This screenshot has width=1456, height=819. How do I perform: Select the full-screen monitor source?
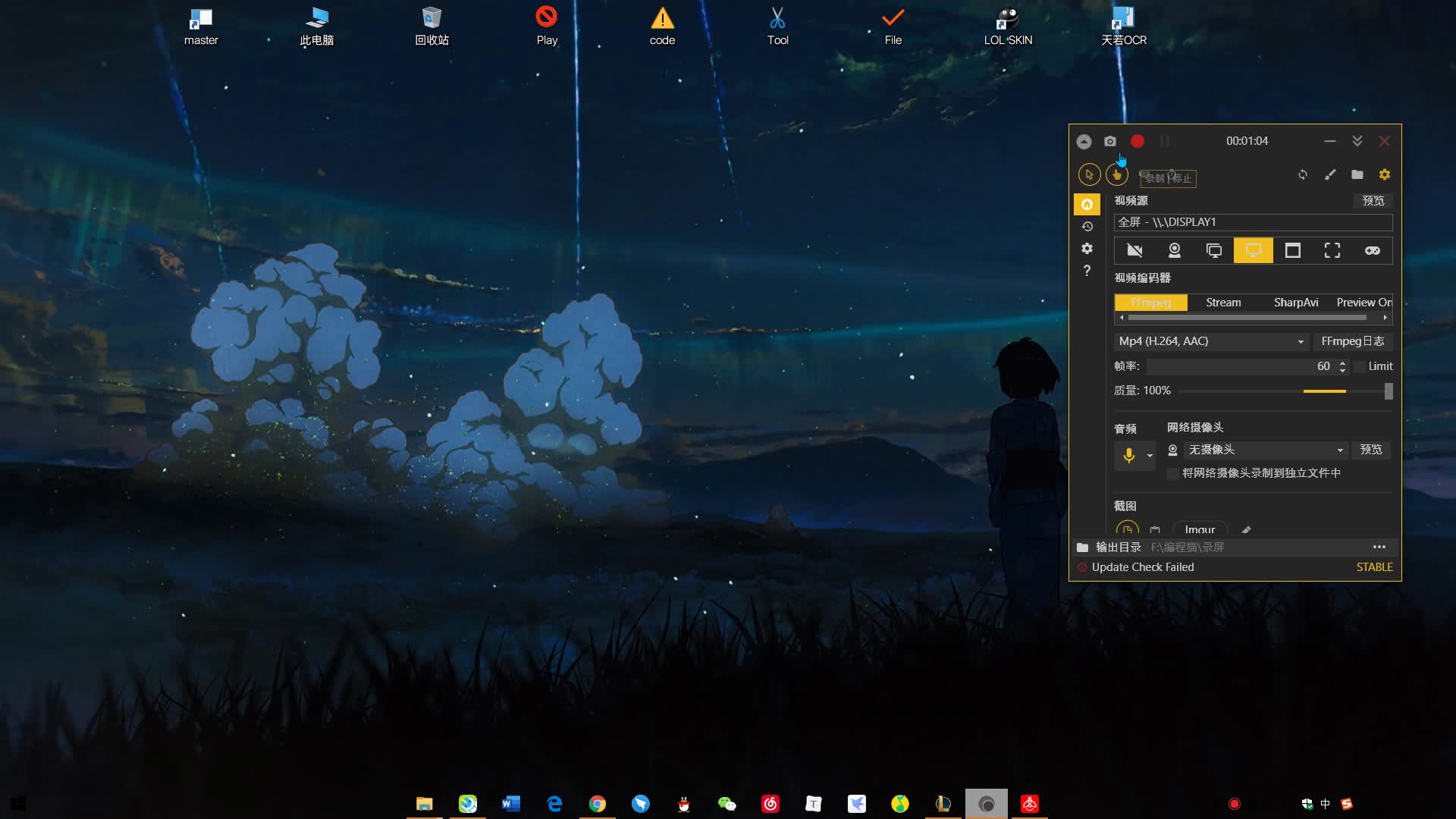pyautogui.click(x=1254, y=250)
